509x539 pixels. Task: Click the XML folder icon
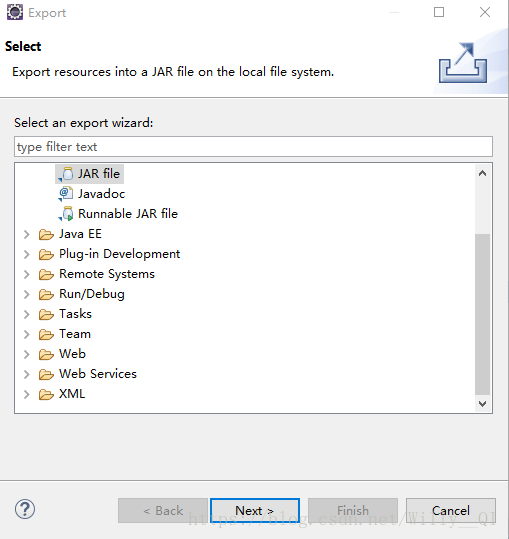click(46, 394)
